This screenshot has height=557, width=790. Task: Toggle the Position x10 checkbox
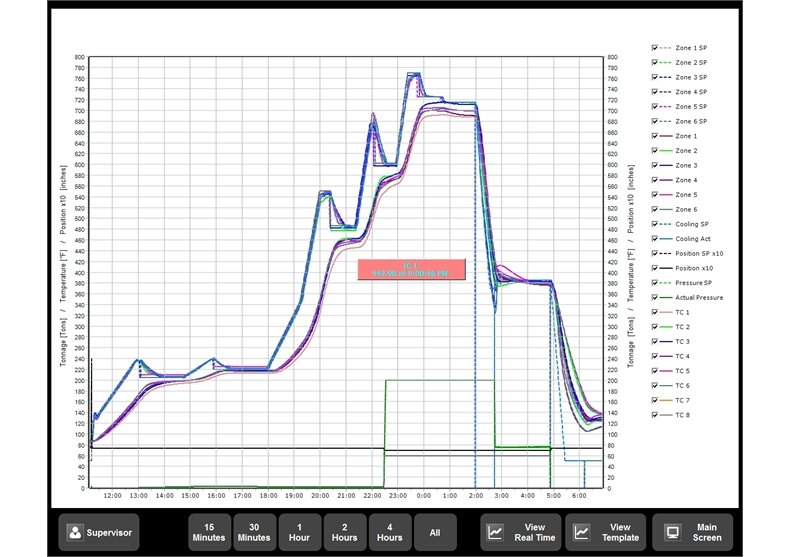[x=654, y=268]
